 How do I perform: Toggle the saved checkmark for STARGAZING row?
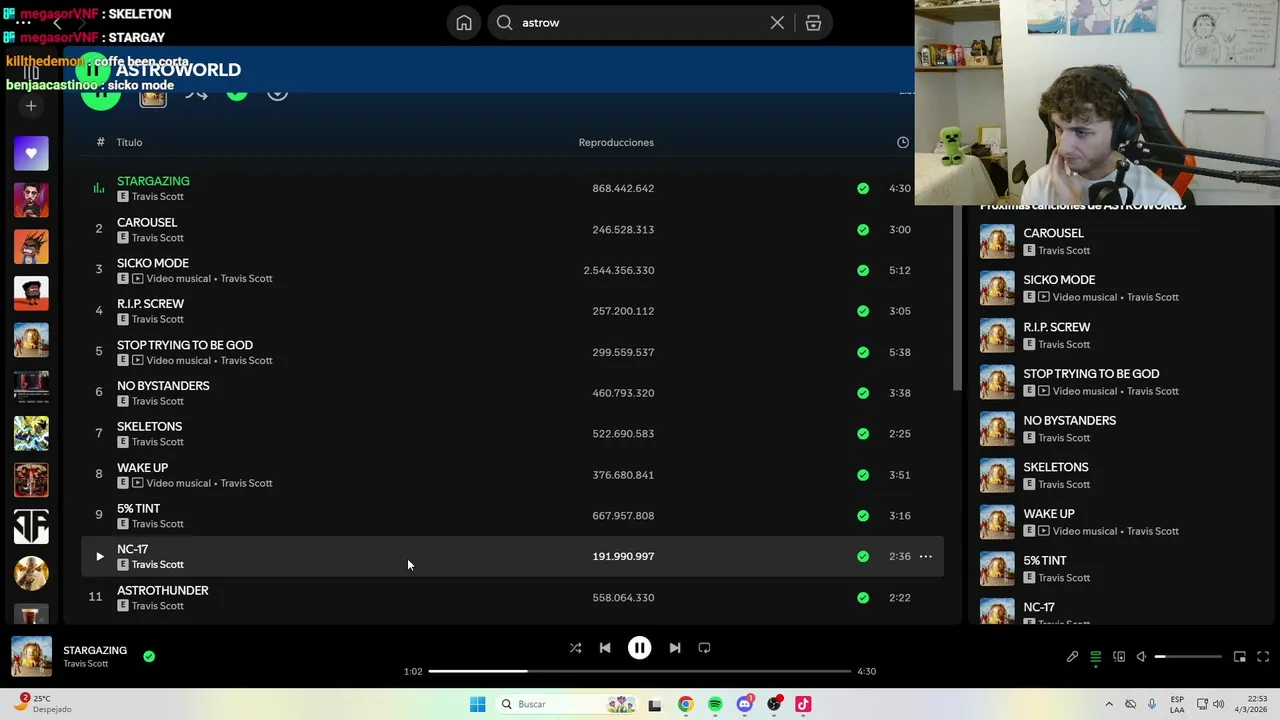[x=863, y=188]
